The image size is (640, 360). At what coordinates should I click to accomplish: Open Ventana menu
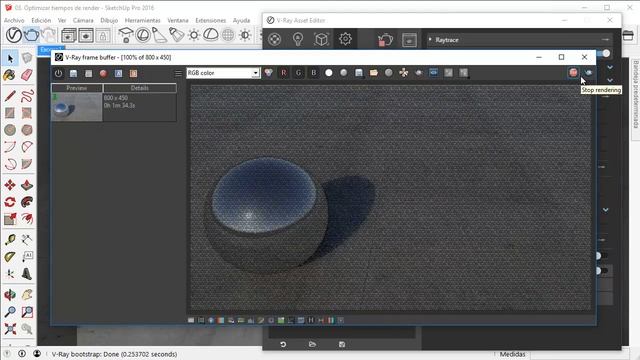coord(178,20)
